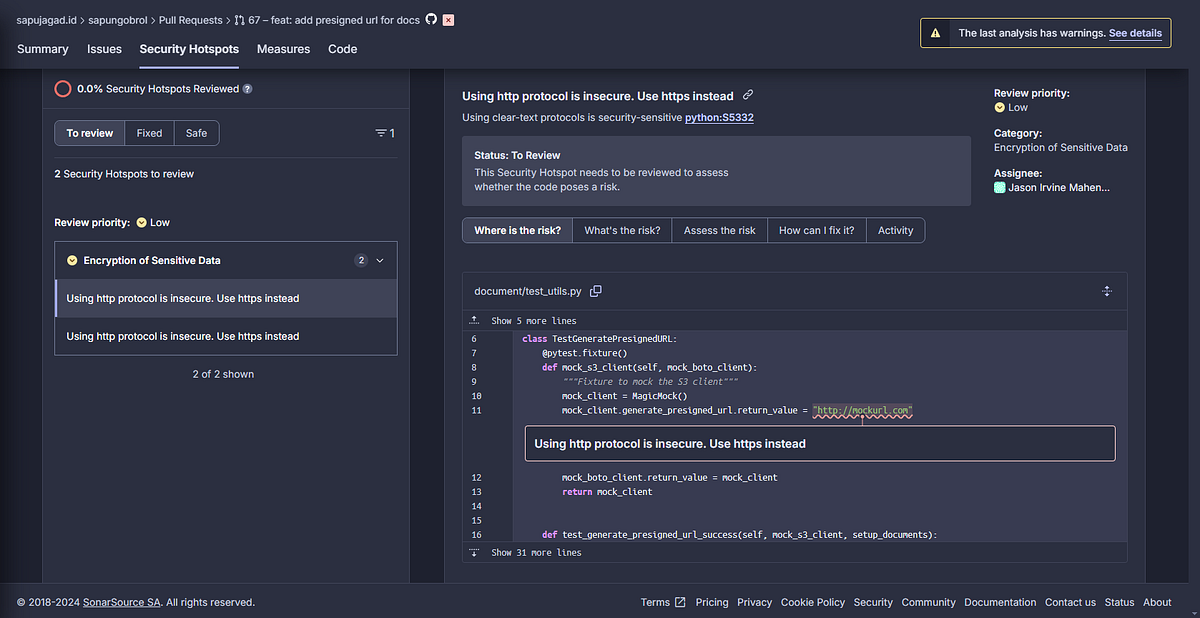Click the expand-code icon atop the code viewer
The width and height of the screenshot is (1200, 618).
1107,290
